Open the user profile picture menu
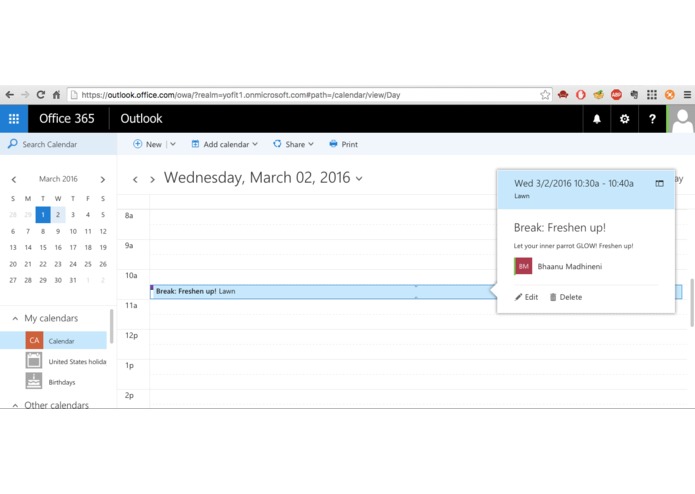 tap(682, 119)
